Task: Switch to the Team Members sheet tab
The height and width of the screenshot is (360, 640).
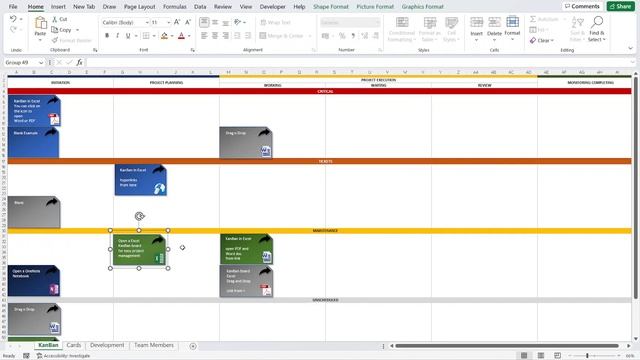Action: click(x=154, y=345)
